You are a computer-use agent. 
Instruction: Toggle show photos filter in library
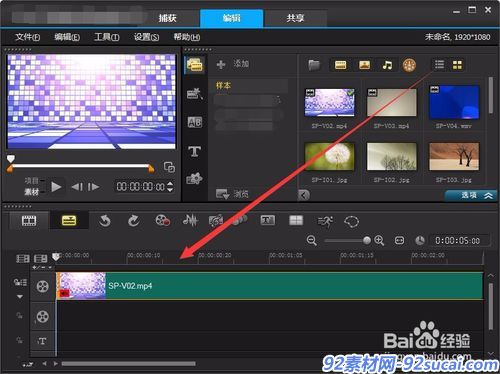coord(364,65)
